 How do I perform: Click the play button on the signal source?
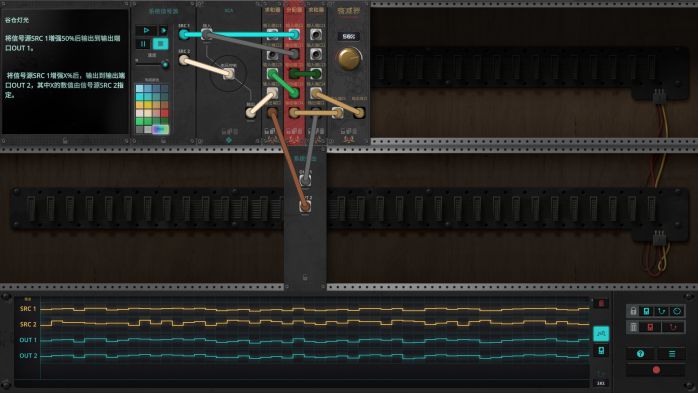tap(146, 31)
